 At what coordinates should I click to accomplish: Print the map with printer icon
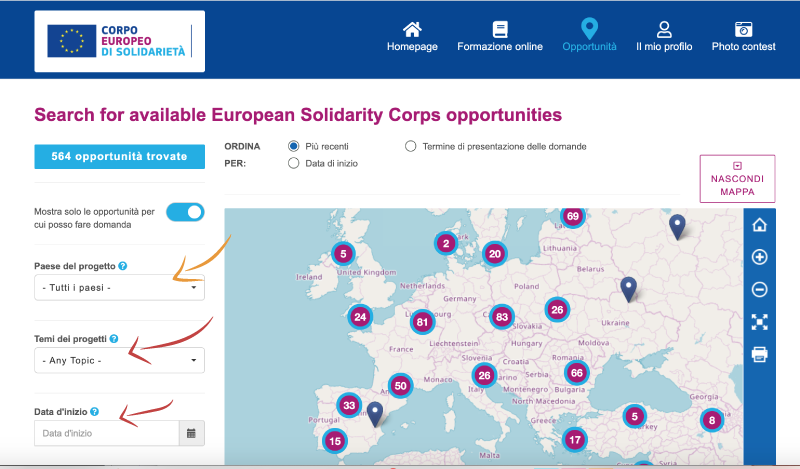(759, 354)
